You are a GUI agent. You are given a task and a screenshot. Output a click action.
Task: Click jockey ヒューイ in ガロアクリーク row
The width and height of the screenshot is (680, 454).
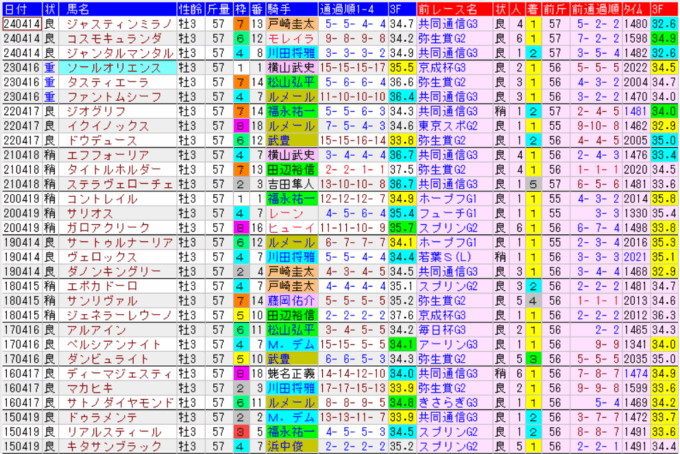(x=292, y=228)
